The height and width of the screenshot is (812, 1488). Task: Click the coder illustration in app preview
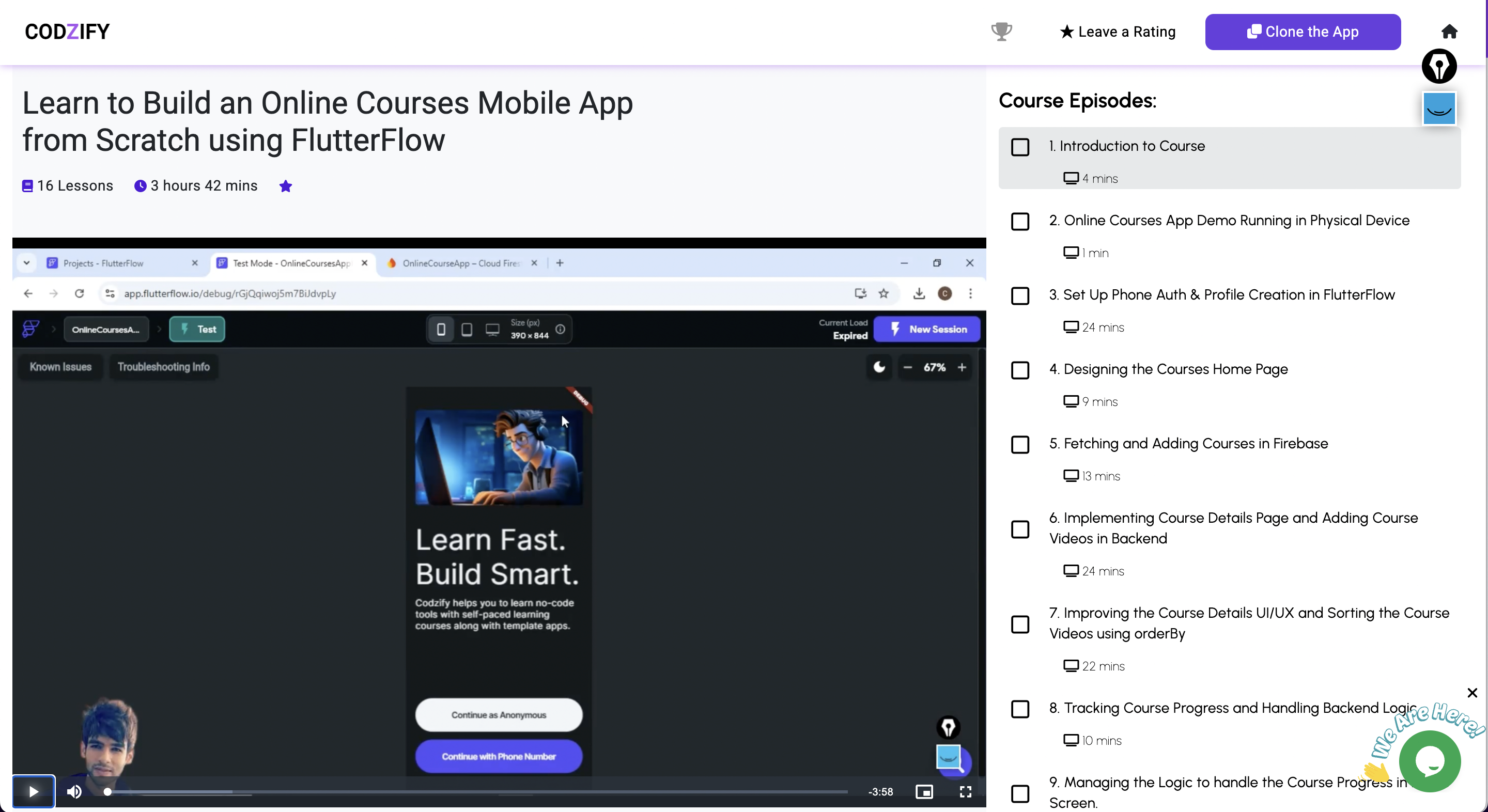[x=499, y=457]
